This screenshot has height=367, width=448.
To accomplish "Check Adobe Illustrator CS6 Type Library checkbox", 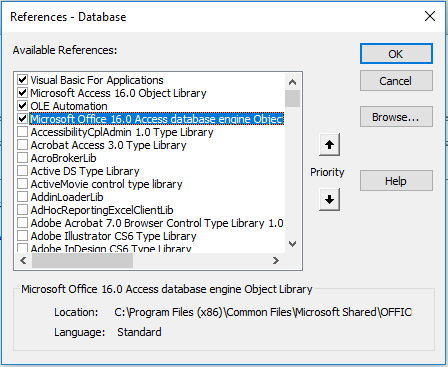I will click(22, 236).
